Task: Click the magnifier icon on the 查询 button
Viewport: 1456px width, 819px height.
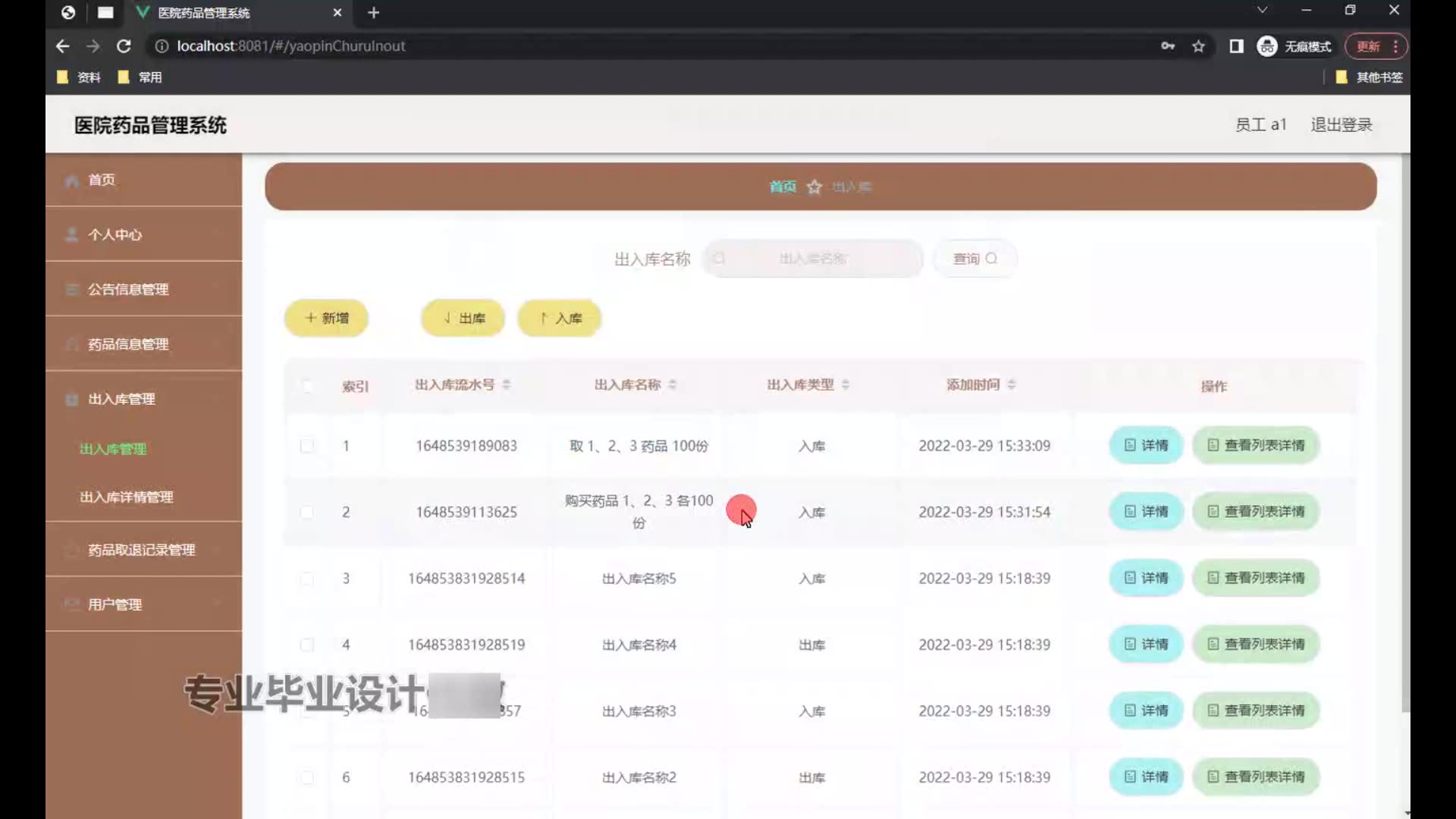Action: point(991,259)
